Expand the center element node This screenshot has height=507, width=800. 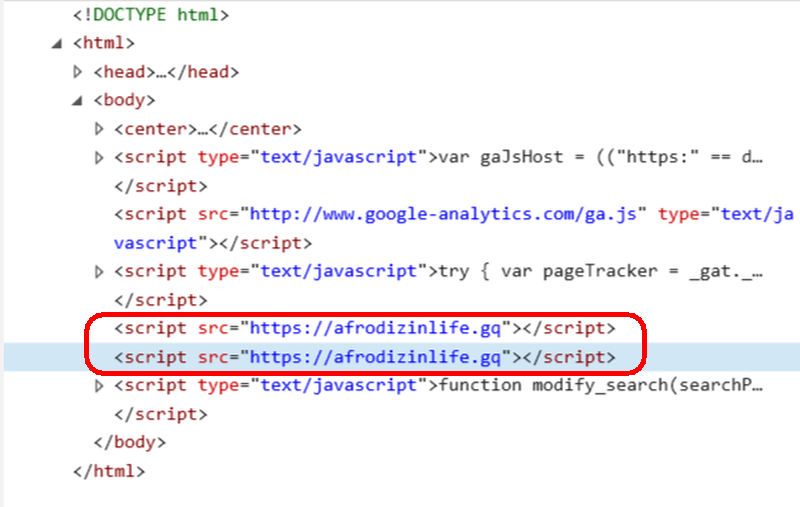(99, 129)
